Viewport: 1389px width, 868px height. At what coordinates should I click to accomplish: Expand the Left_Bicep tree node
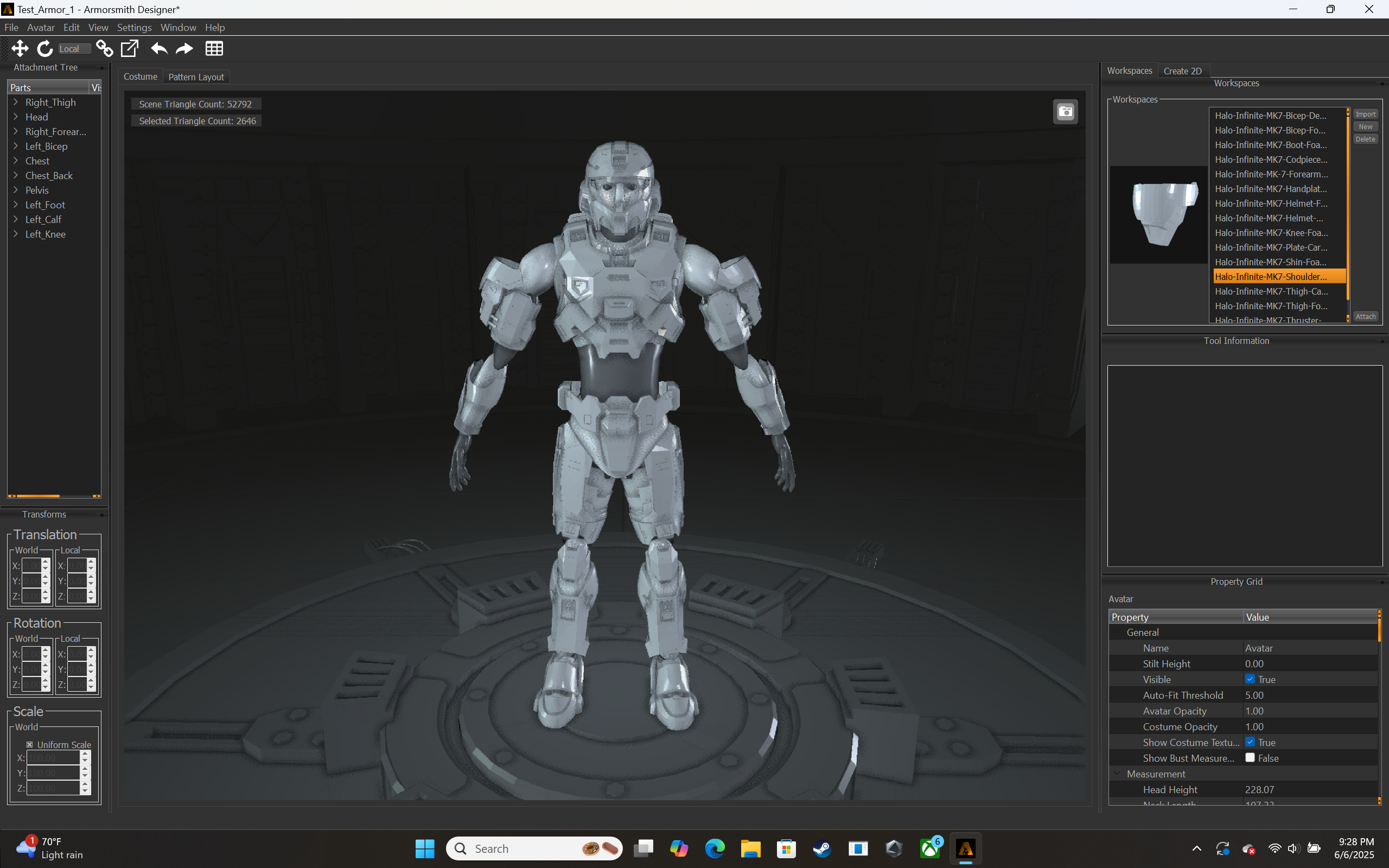click(x=16, y=146)
